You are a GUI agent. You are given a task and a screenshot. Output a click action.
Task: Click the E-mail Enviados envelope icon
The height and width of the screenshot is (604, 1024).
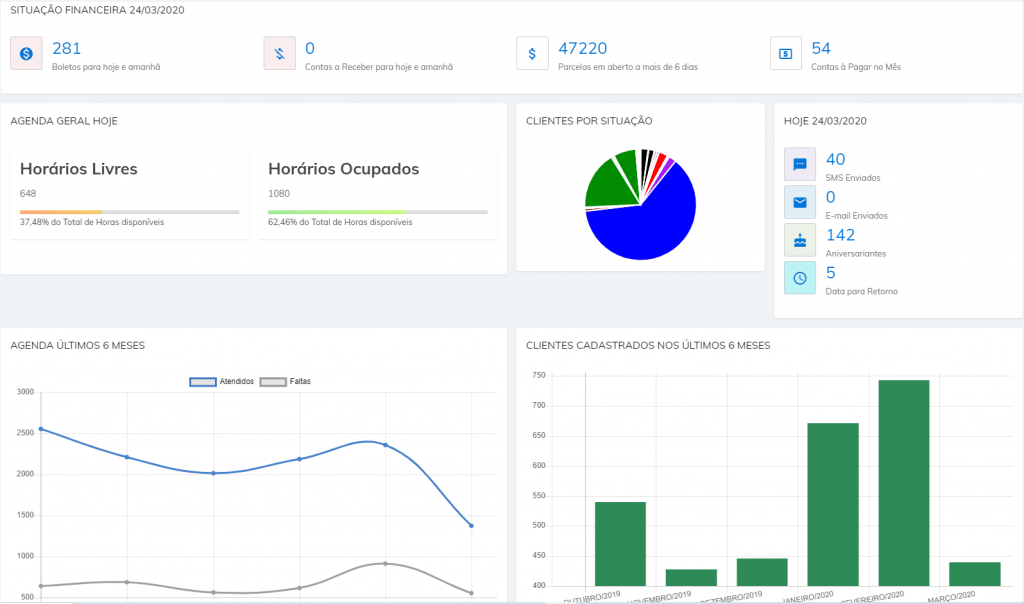[x=800, y=203]
